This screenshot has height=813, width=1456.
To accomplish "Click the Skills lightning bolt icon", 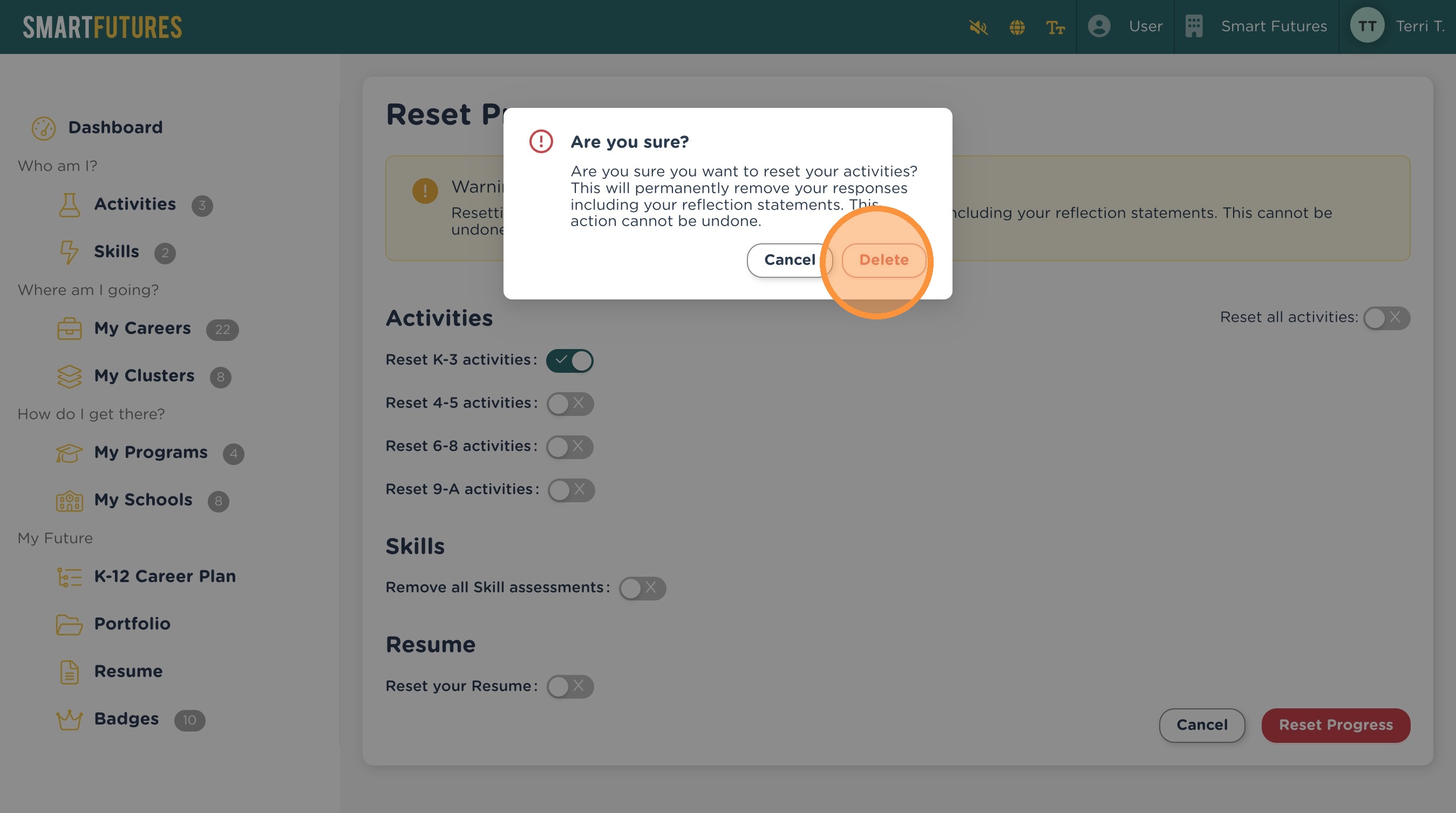I will pos(70,252).
